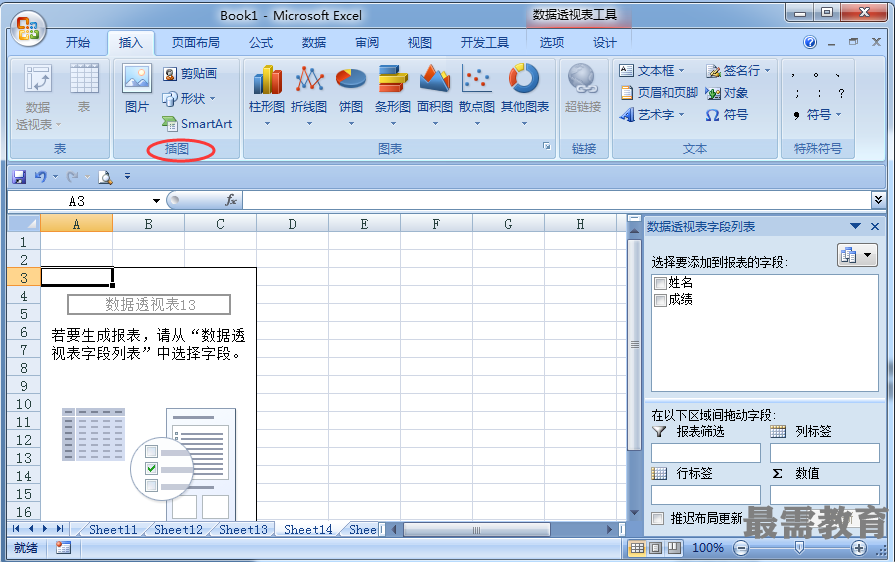Click the formula bar input
The image size is (895, 562).
[x=557, y=200]
